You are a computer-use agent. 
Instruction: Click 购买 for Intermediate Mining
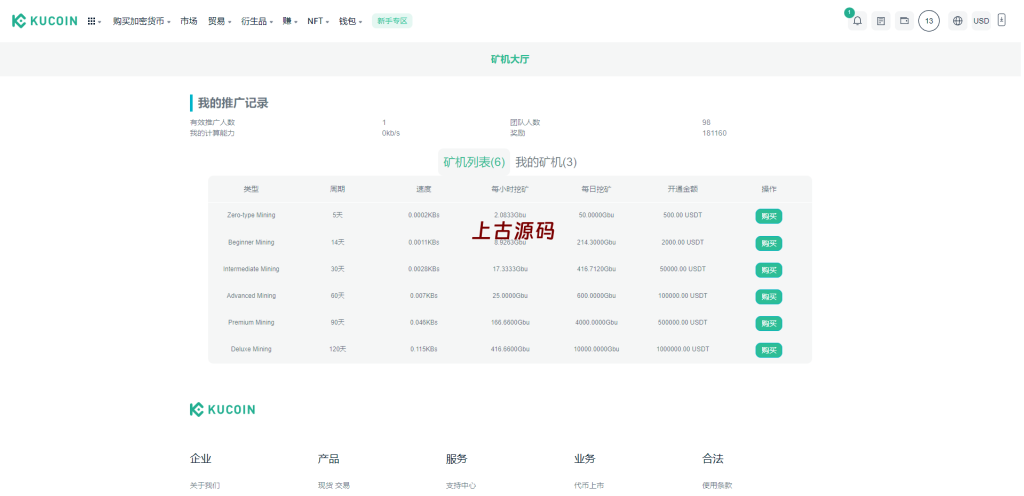(769, 270)
